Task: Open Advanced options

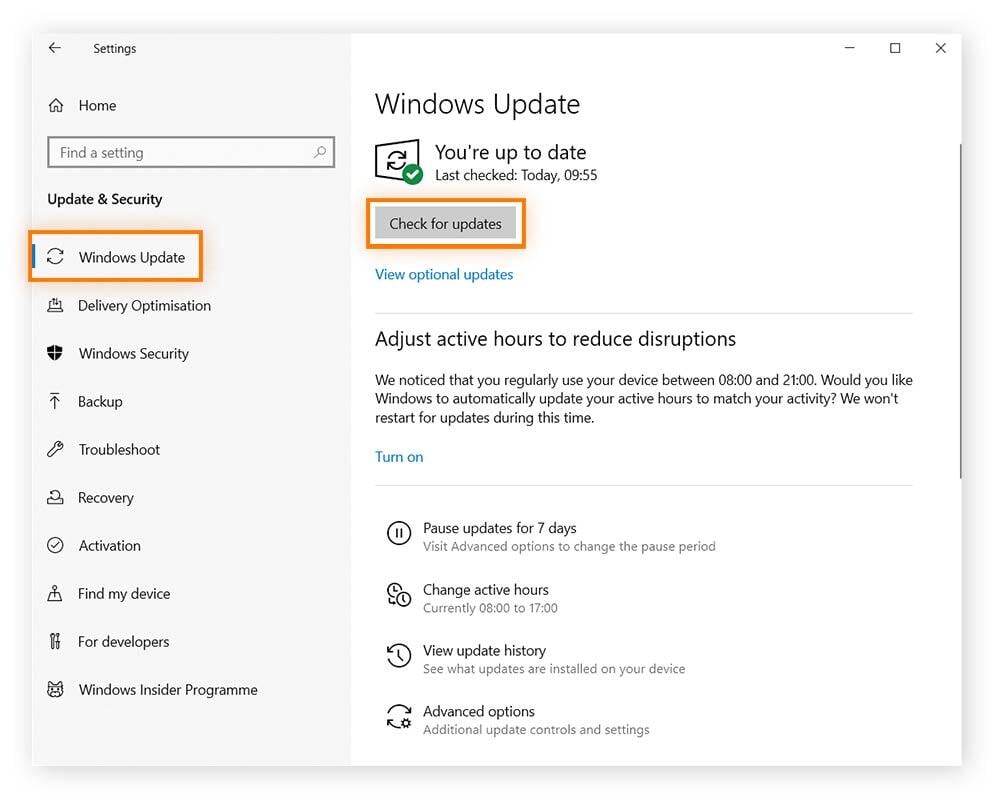Action: [x=479, y=711]
